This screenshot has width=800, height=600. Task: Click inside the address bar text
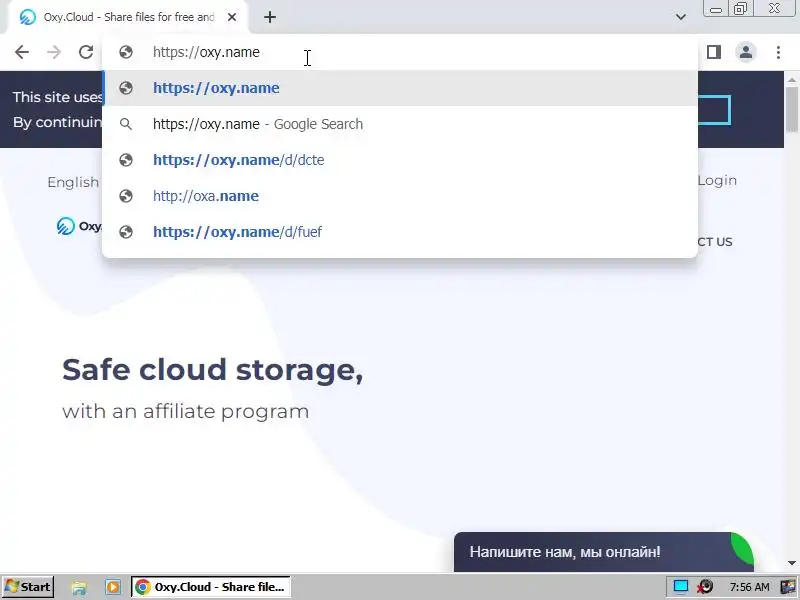(206, 52)
